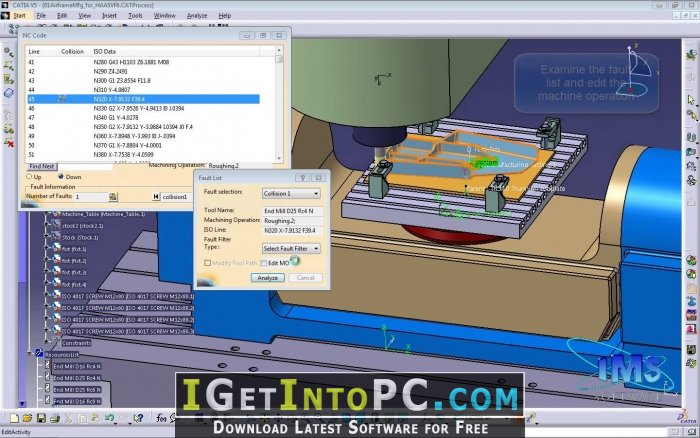Click the Print icon in bottom toolbar

pos(54,418)
